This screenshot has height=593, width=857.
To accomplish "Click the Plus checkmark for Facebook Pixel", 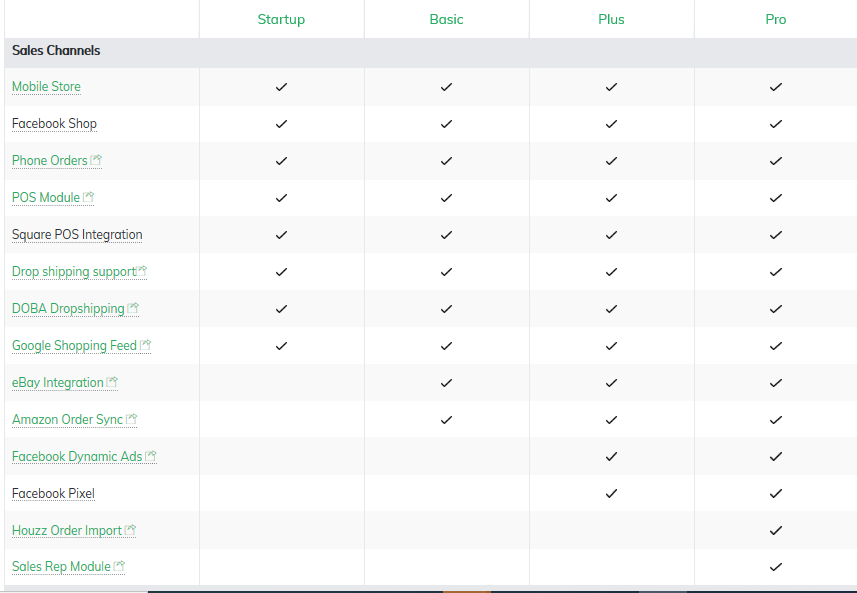I will [x=611, y=493].
